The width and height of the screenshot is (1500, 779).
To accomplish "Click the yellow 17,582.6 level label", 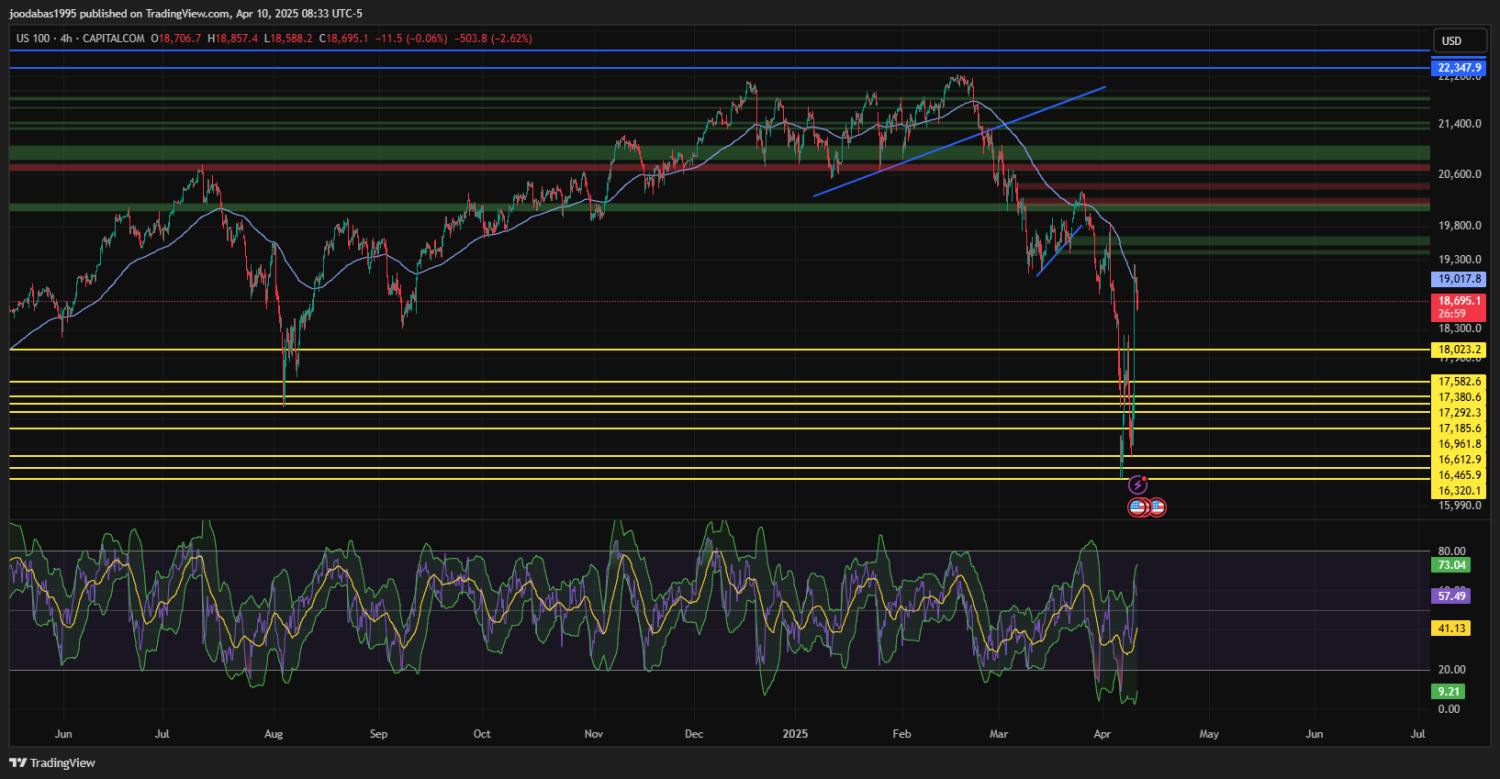I will tap(1458, 382).
